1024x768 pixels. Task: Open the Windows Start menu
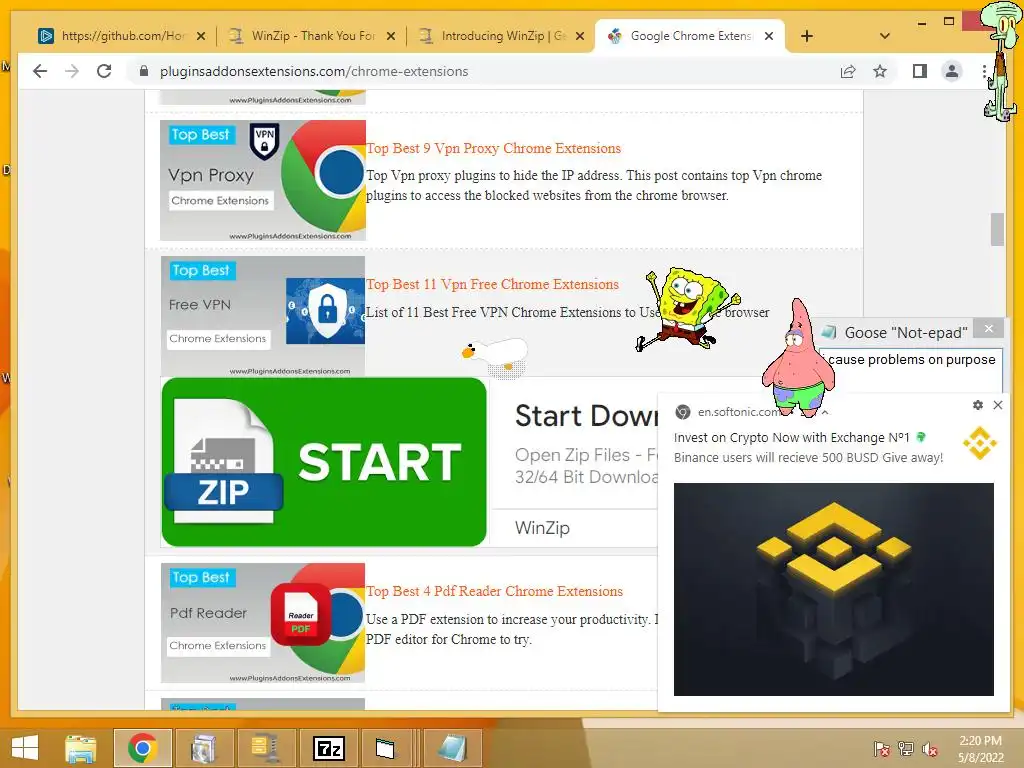[25, 748]
